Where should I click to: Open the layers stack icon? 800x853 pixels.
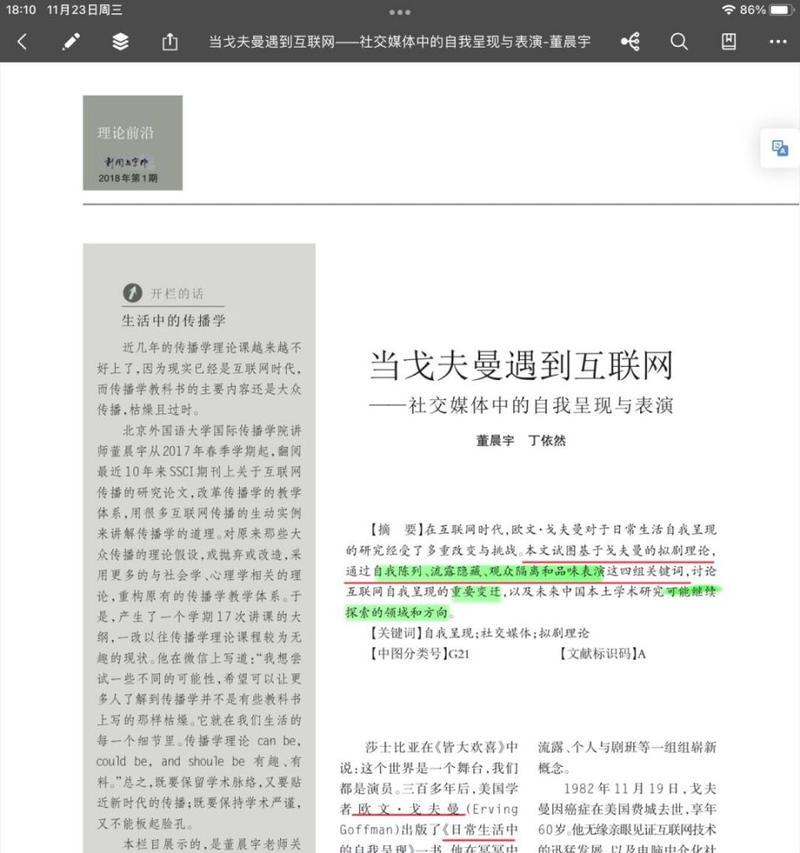coord(120,42)
